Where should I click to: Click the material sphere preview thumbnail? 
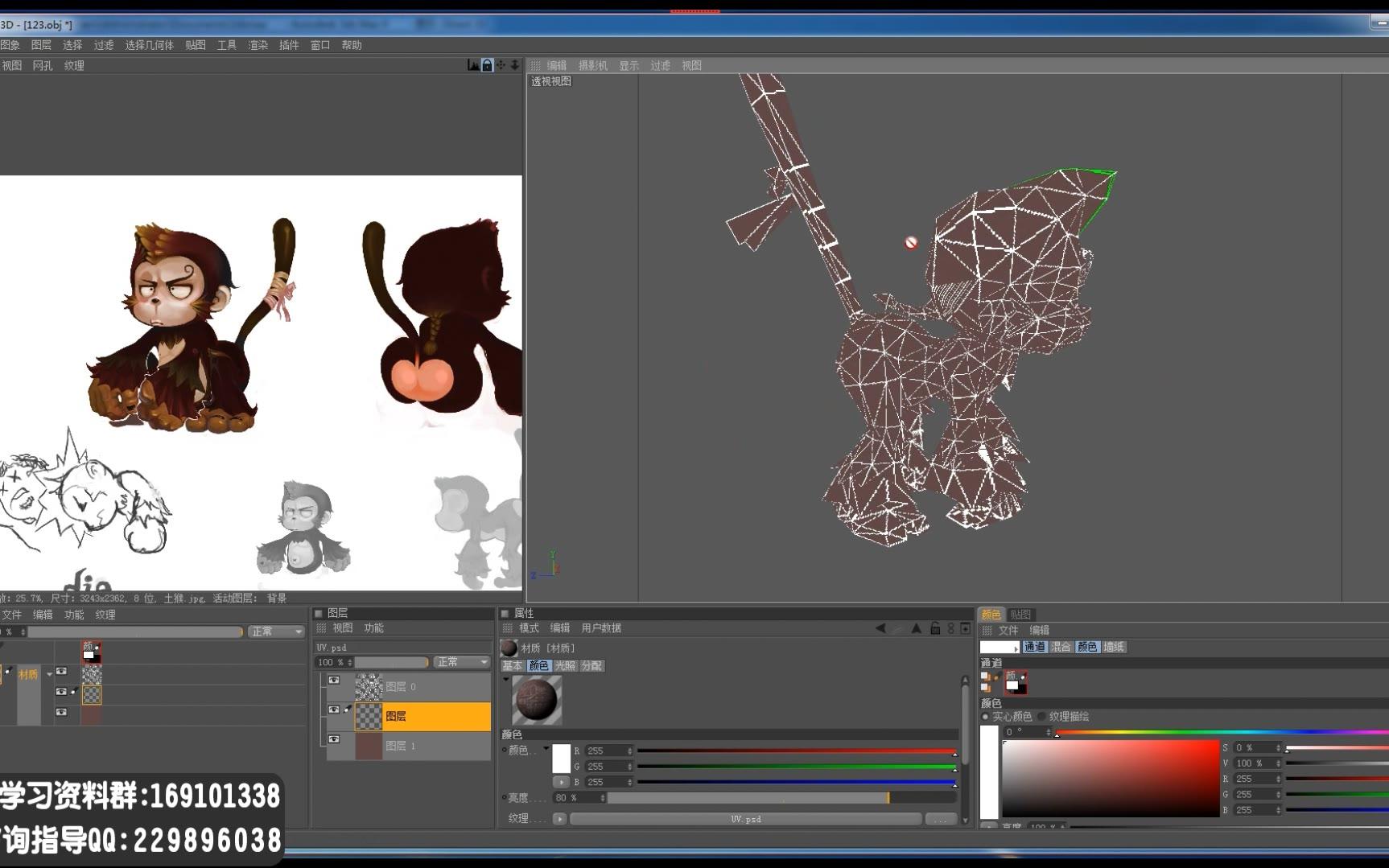[x=537, y=700]
